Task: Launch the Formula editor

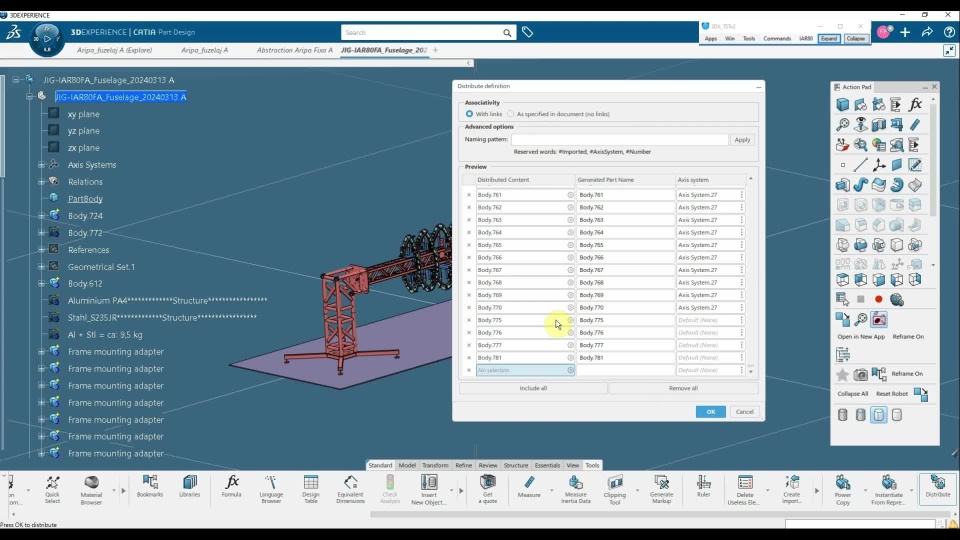Action: [x=232, y=487]
